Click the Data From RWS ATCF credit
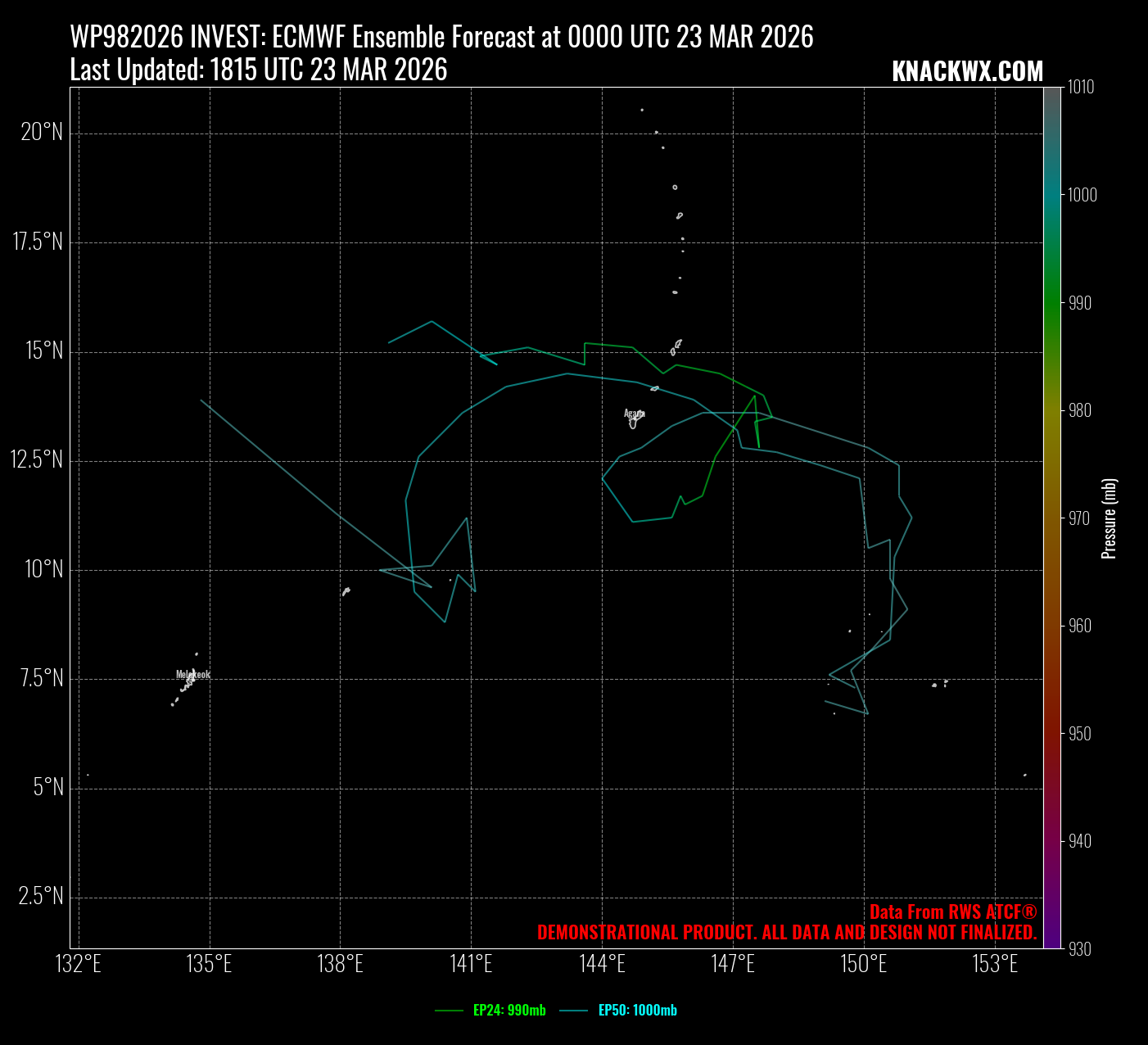Image resolution: width=1148 pixels, height=1045 pixels. [x=953, y=912]
